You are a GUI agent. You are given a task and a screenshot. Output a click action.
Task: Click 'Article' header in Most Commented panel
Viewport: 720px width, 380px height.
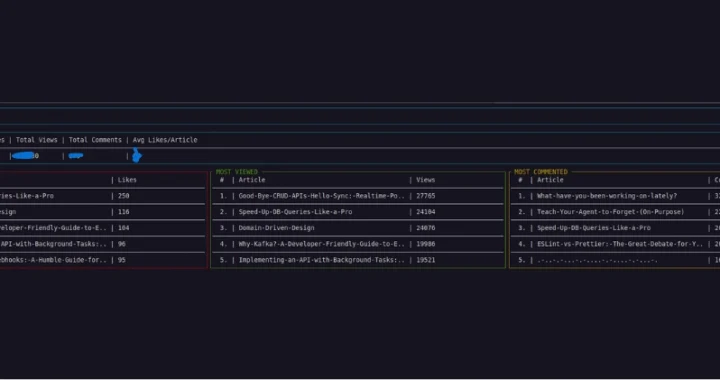(x=550, y=180)
